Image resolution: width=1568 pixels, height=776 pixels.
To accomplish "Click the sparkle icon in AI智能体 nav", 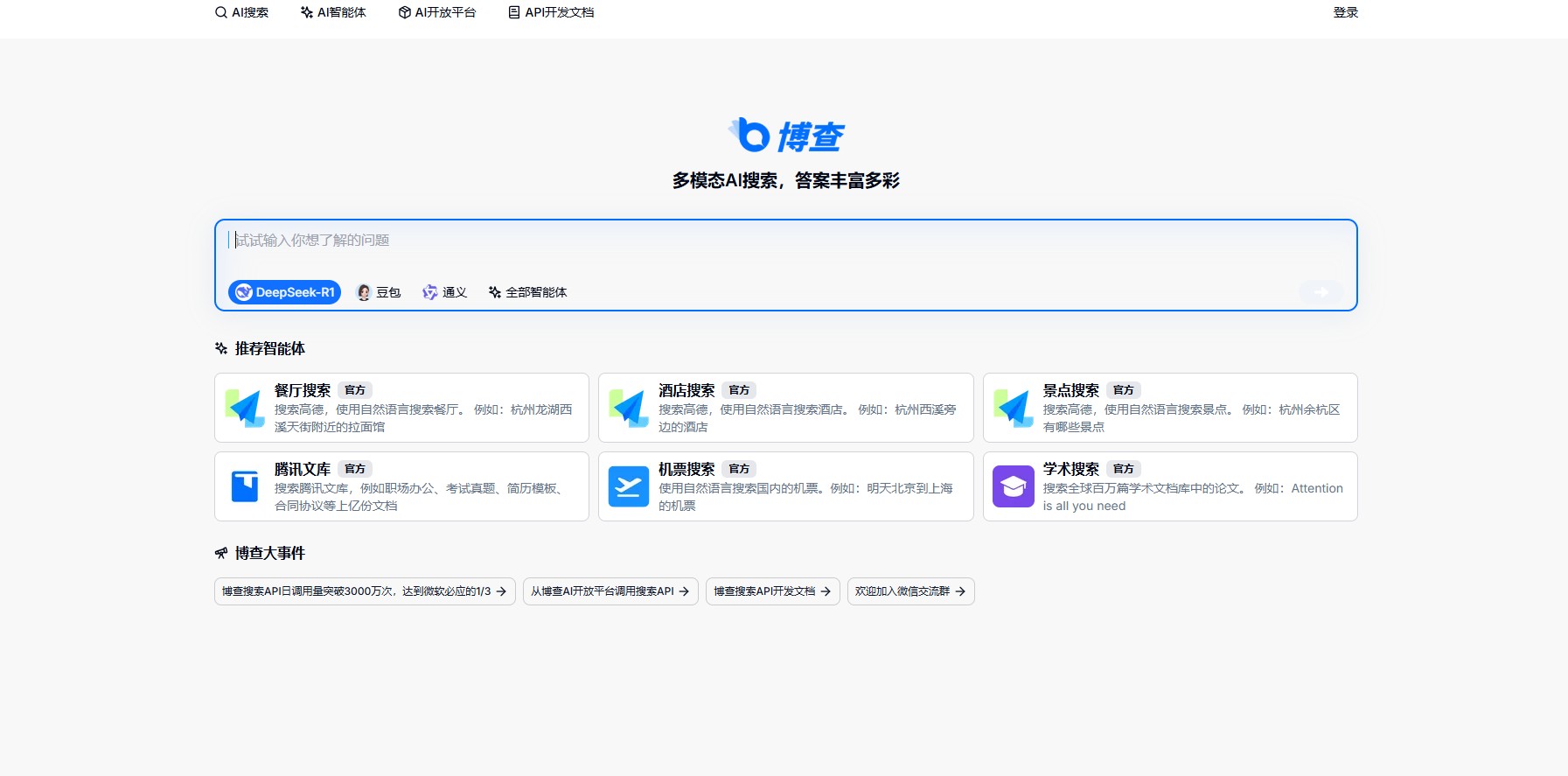I will [x=307, y=12].
